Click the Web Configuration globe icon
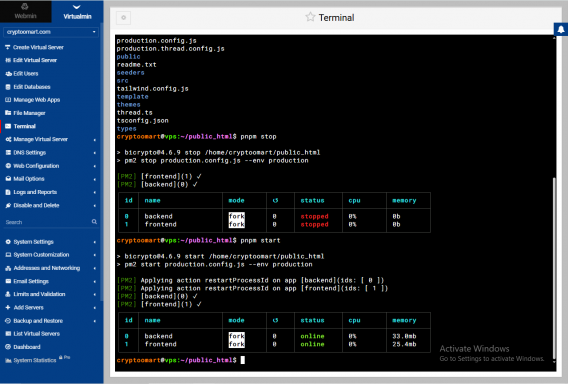 click(x=8, y=166)
